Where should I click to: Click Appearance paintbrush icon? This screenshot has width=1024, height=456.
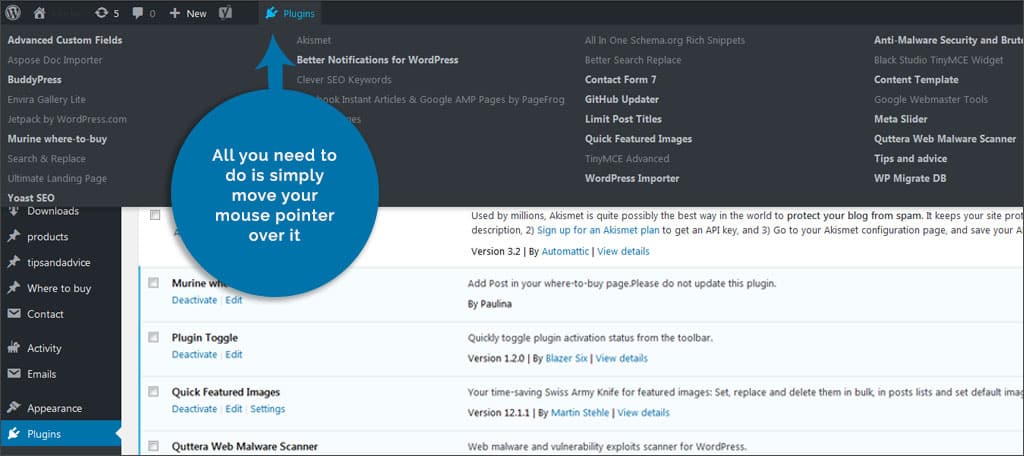pos(14,408)
